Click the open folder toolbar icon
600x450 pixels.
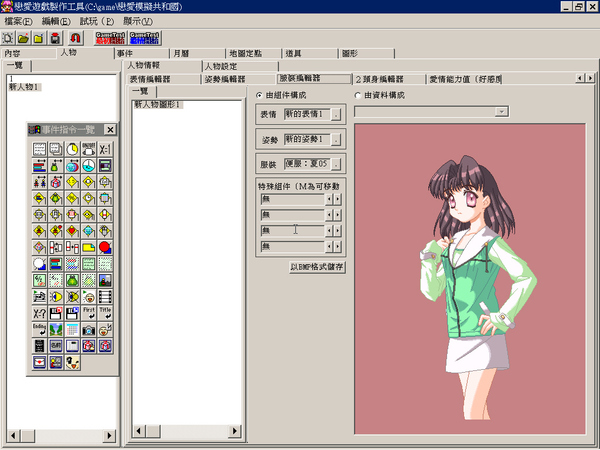23,38
